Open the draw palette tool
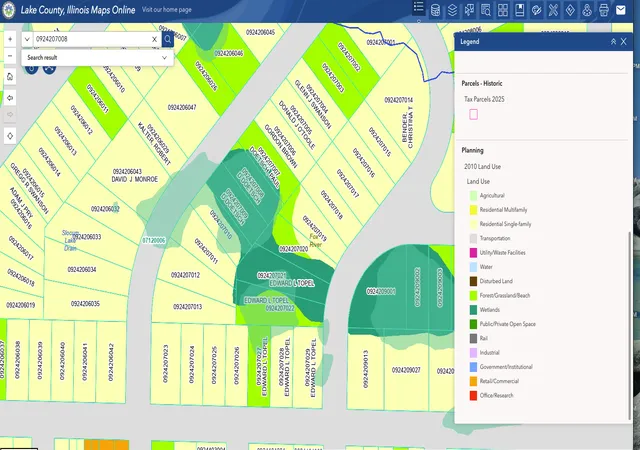The height and width of the screenshot is (450, 640). 536,10
